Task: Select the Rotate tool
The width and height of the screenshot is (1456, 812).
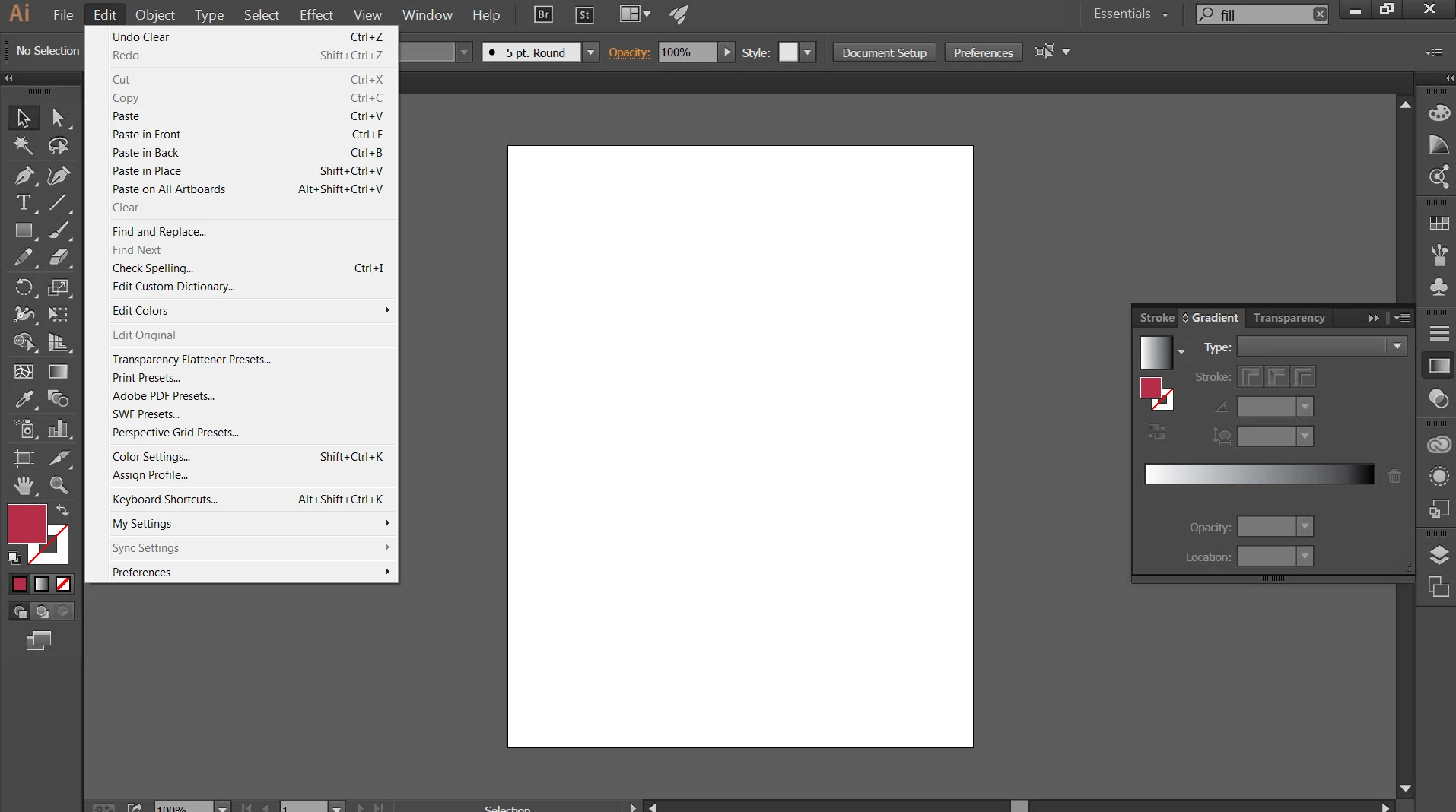Action: click(x=24, y=287)
